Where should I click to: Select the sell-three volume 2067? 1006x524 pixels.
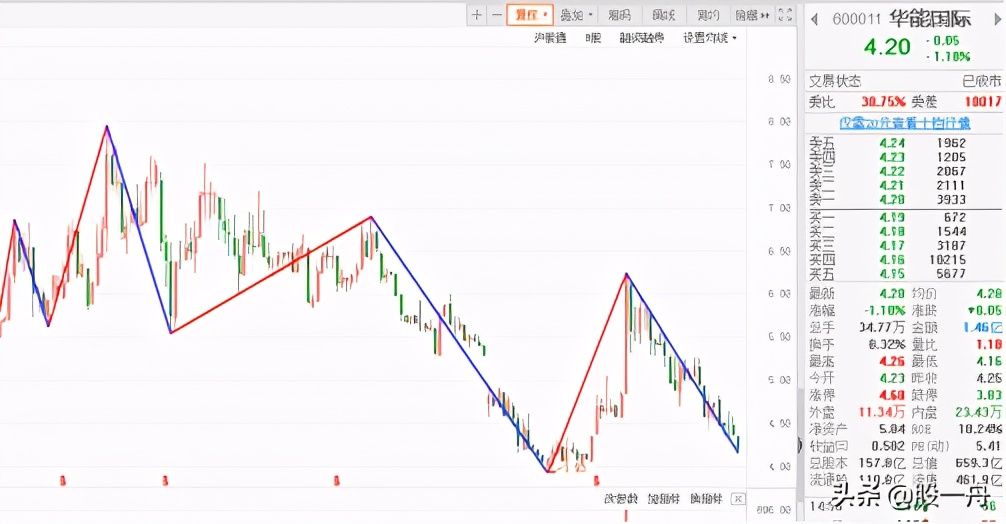pos(951,171)
